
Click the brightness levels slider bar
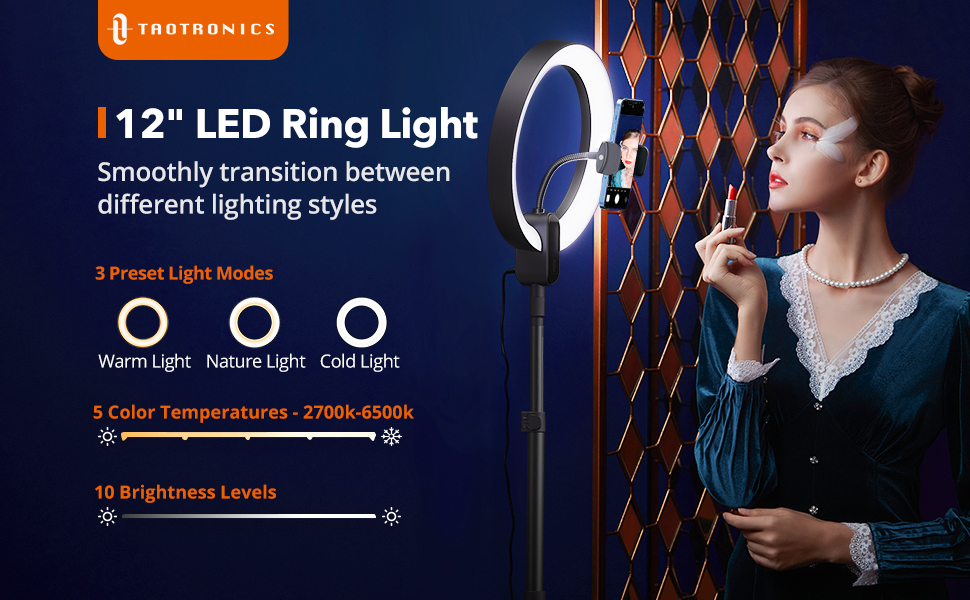(249, 516)
